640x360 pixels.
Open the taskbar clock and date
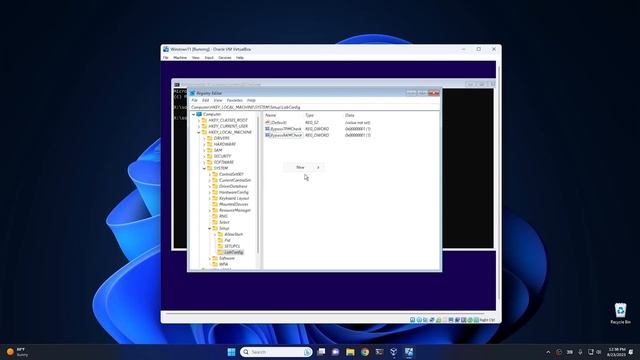point(616,352)
